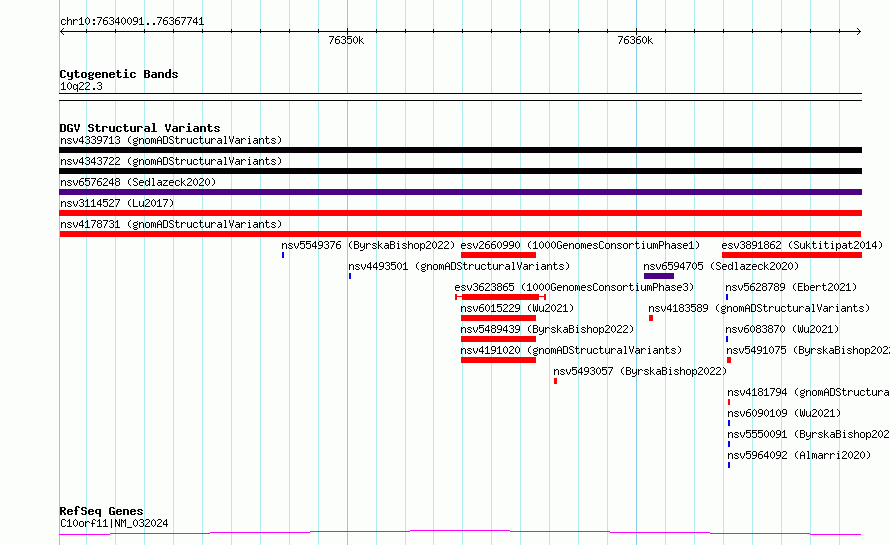Click the nsv3114527 (Lu2017) label
The height and width of the screenshot is (545, 890).
click(117, 203)
